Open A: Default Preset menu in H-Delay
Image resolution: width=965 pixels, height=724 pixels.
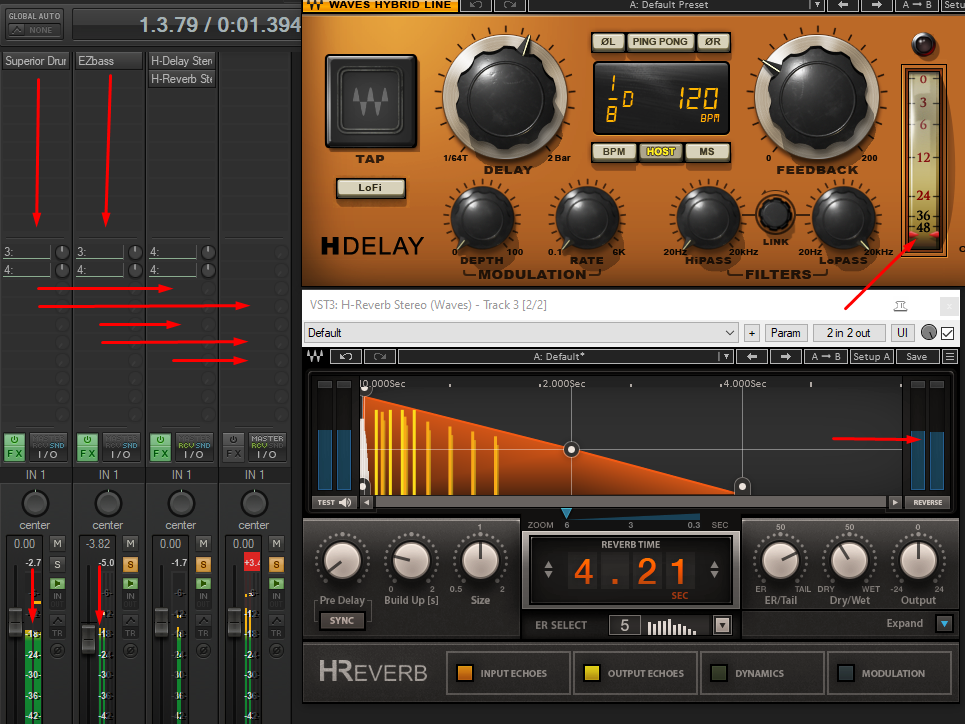676,5
